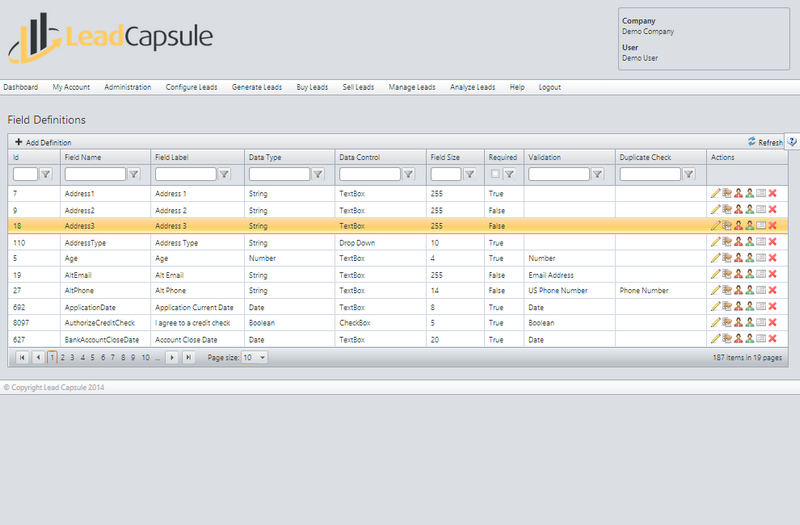Viewport: 800px width, 525px height.
Task: Click the gray form icon for Address2
Action: [761, 210]
